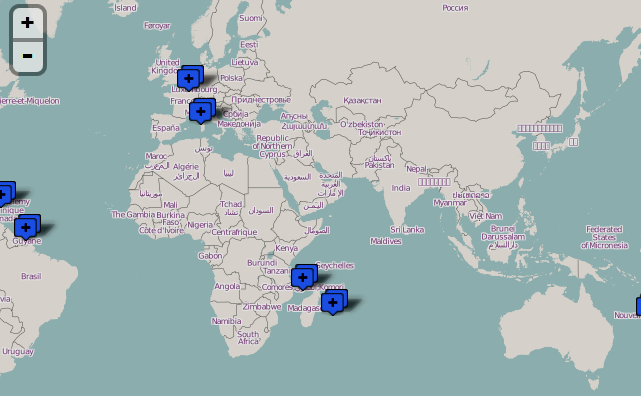The height and width of the screenshot is (396, 641).
Task: Click the South Africa label
Action: [248, 338]
